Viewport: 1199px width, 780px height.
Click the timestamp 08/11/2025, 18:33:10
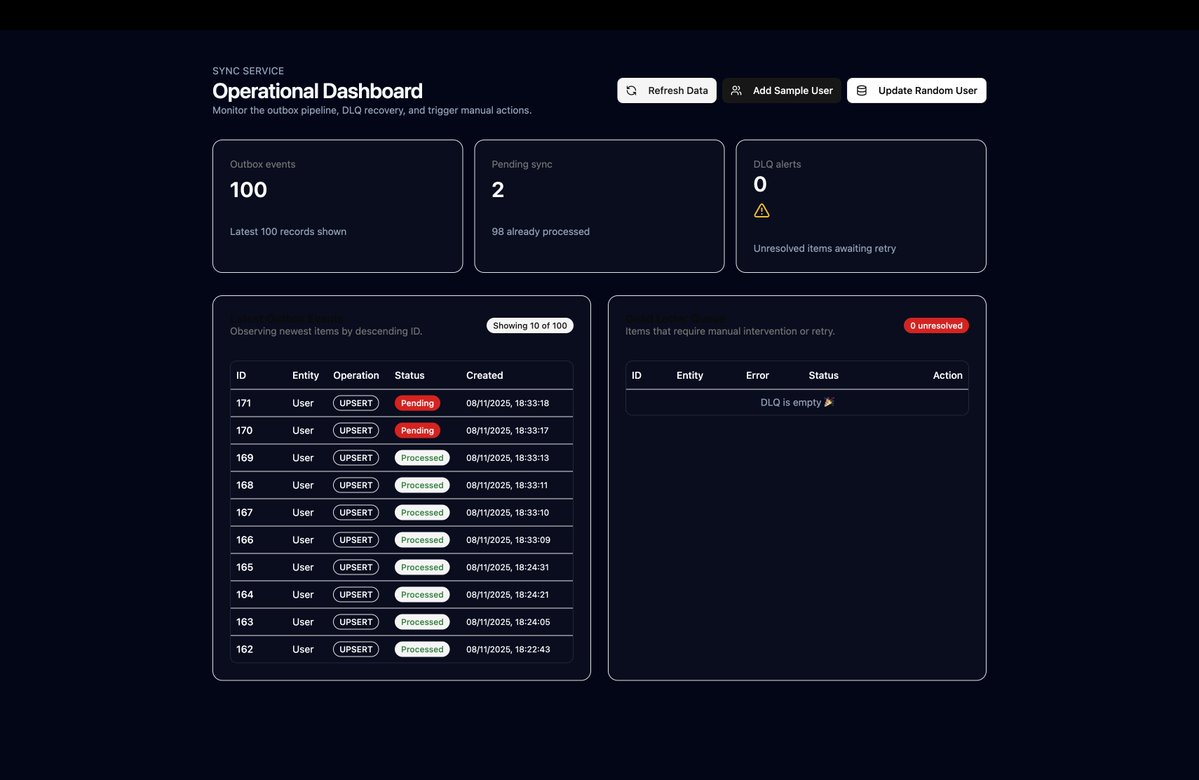[x=508, y=512]
